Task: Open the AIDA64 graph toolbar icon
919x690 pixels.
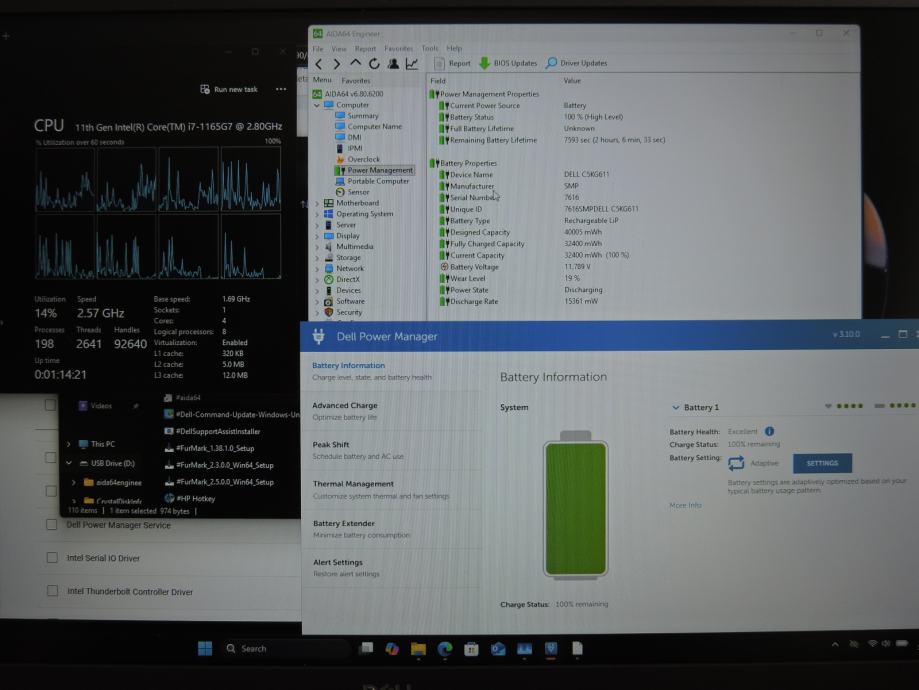Action: click(412, 63)
